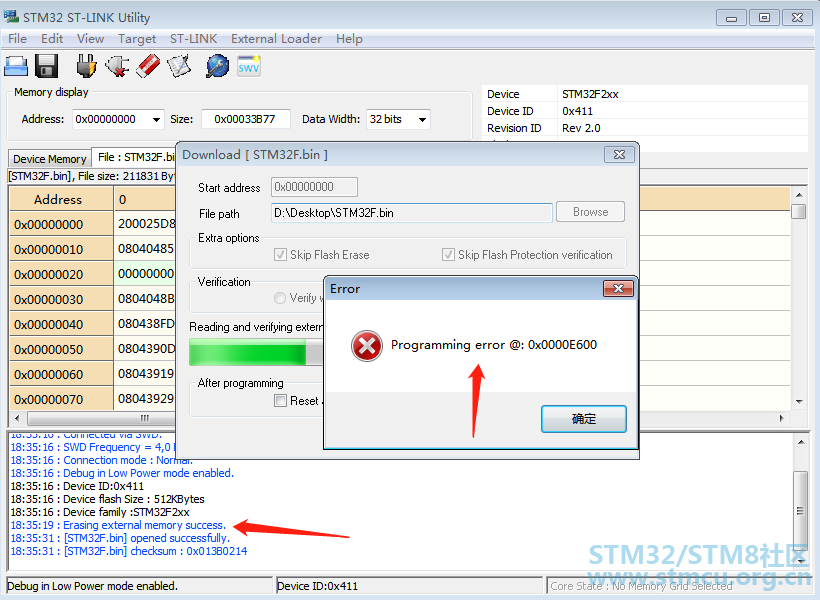Click the Device STM32F2xx value
820x600 pixels.
point(590,94)
